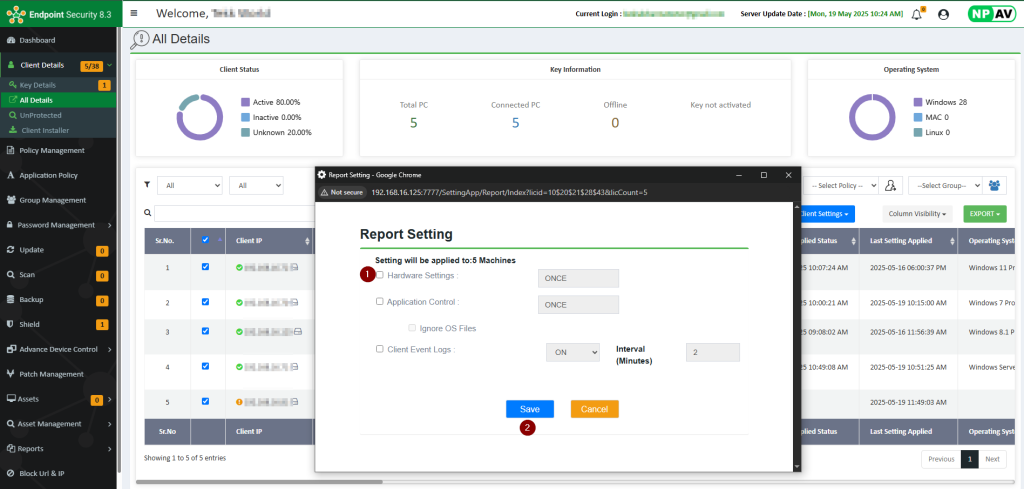Click the notification bell icon
Image resolution: width=1024 pixels, height=489 pixels.
[x=916, y=14]
